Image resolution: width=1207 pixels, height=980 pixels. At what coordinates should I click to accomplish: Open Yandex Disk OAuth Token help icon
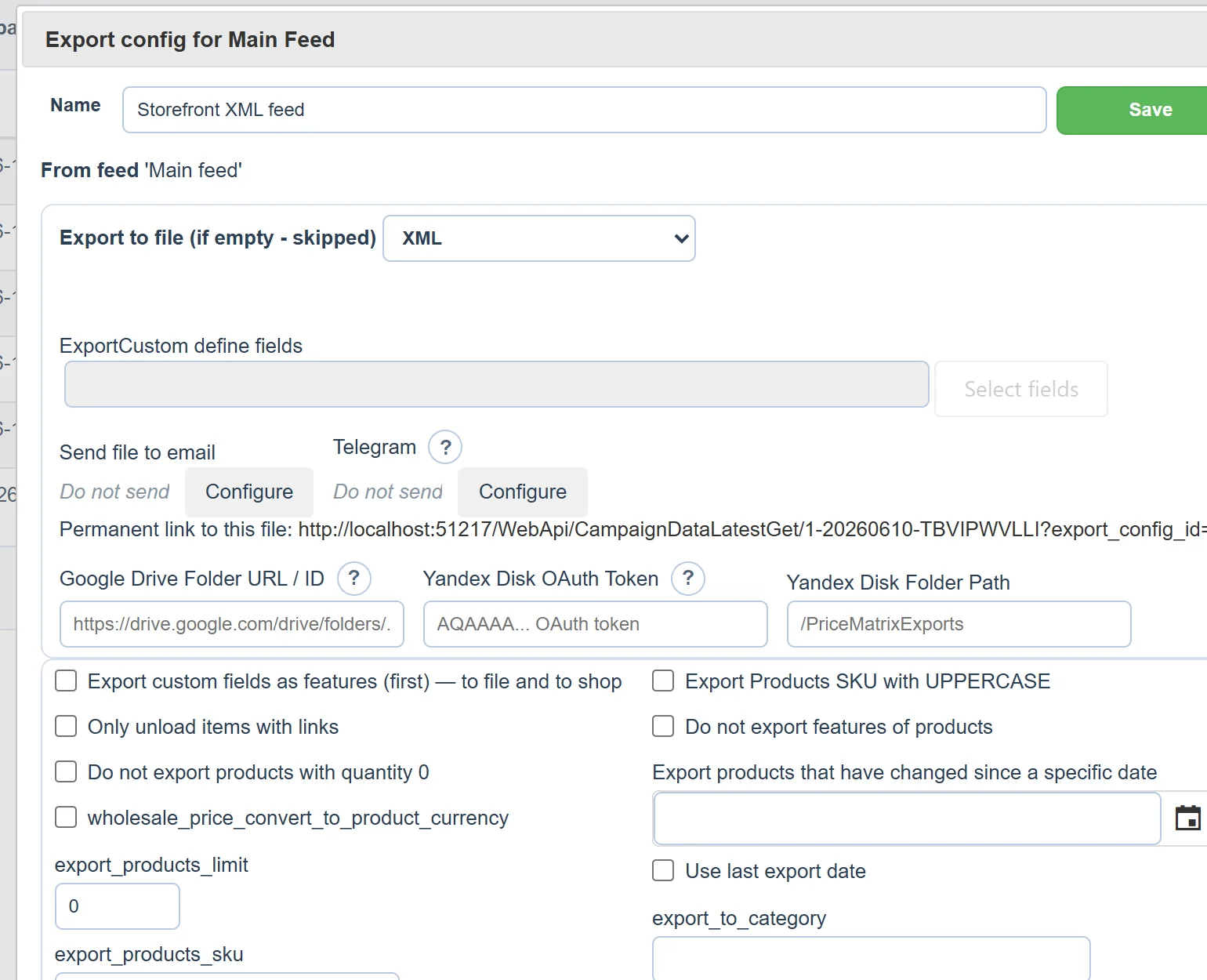pos(688,579)
